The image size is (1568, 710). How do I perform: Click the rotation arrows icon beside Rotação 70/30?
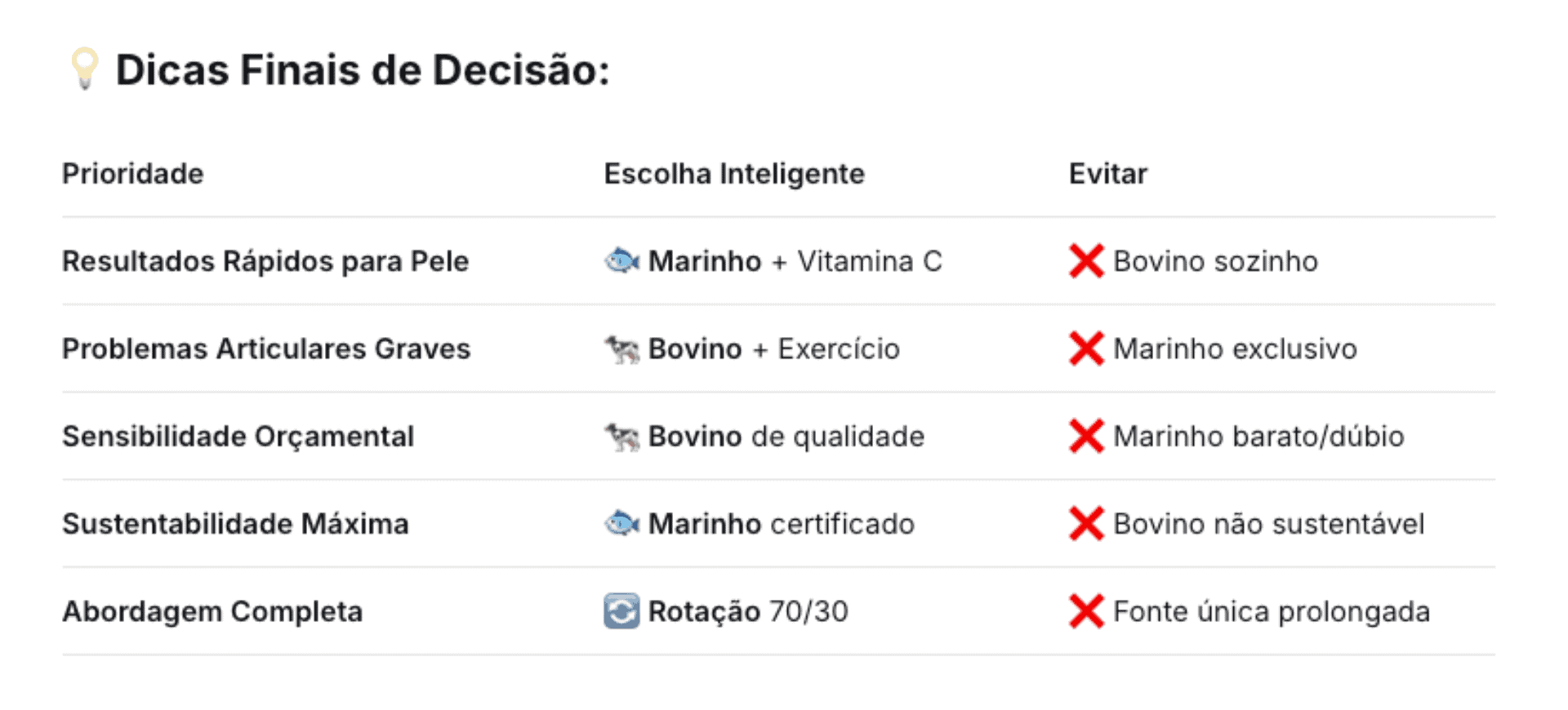pyautogui.click(x=621, y=611)
